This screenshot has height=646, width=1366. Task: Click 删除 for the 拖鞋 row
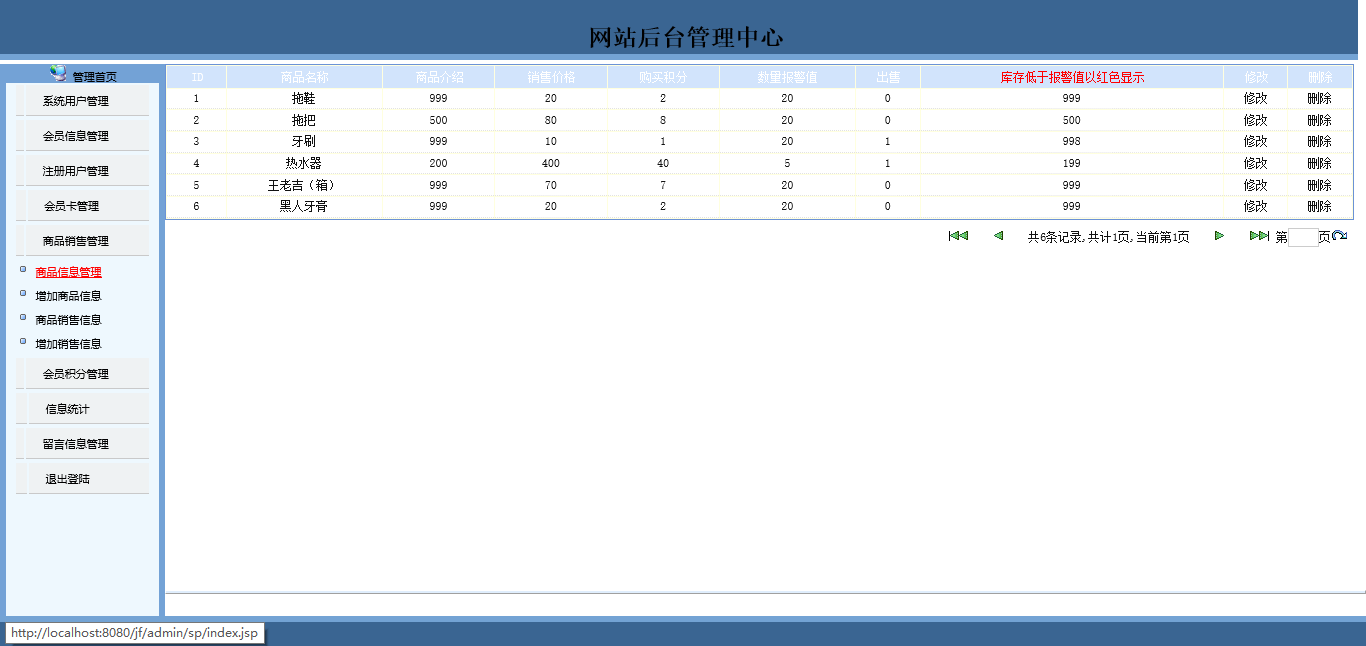click(x=1319, y=98)
